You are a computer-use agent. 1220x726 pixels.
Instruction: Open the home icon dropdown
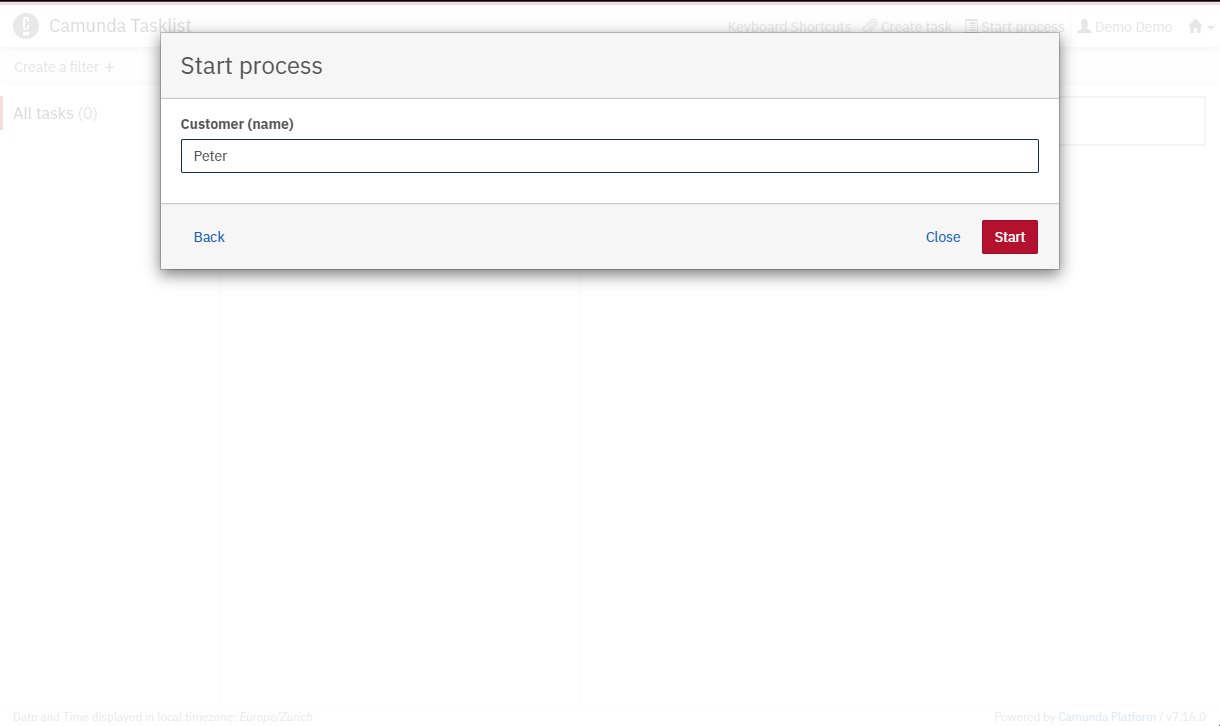1200,27
